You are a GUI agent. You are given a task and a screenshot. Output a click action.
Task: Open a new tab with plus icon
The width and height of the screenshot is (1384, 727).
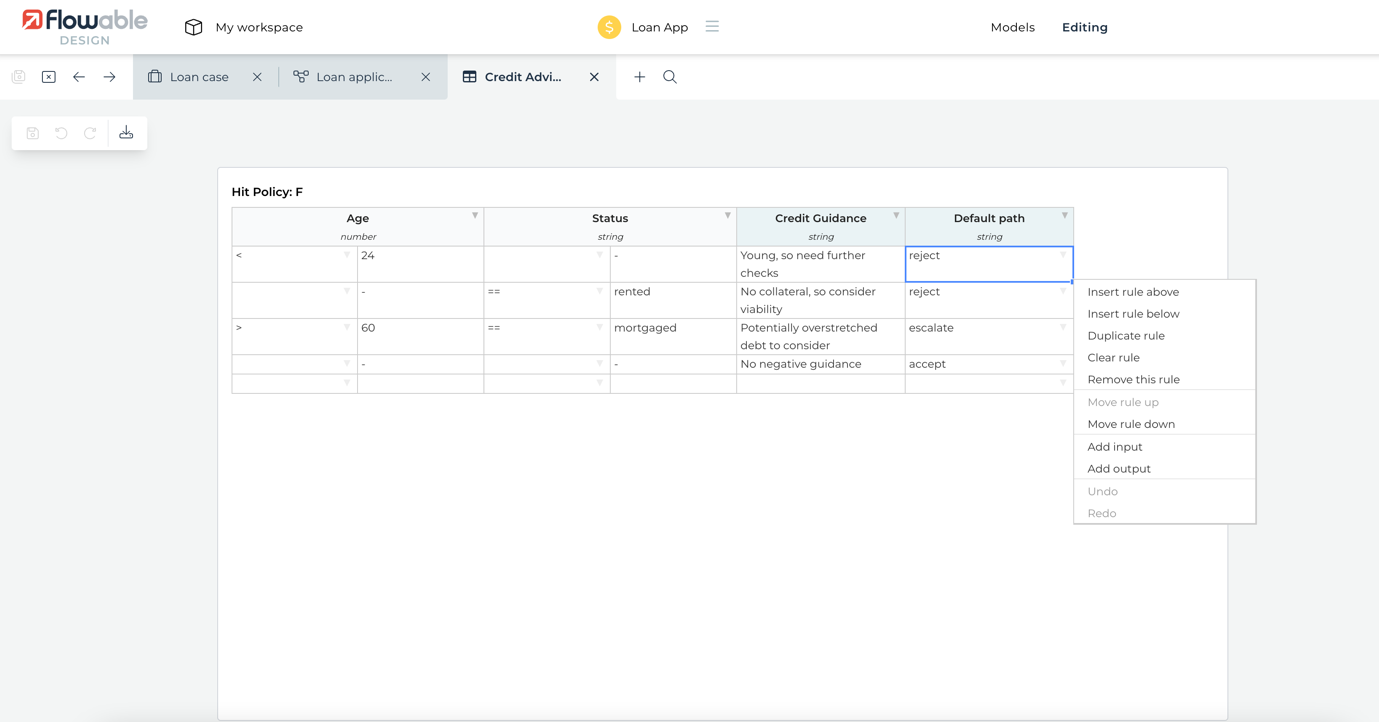(x=639, y=77)
